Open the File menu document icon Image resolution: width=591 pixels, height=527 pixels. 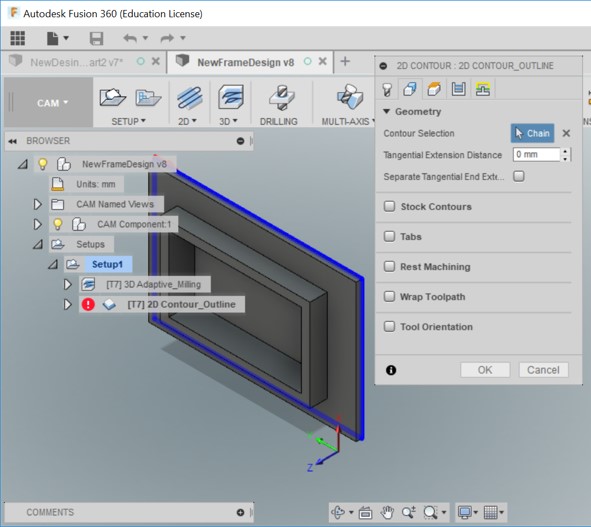point(52,38)
